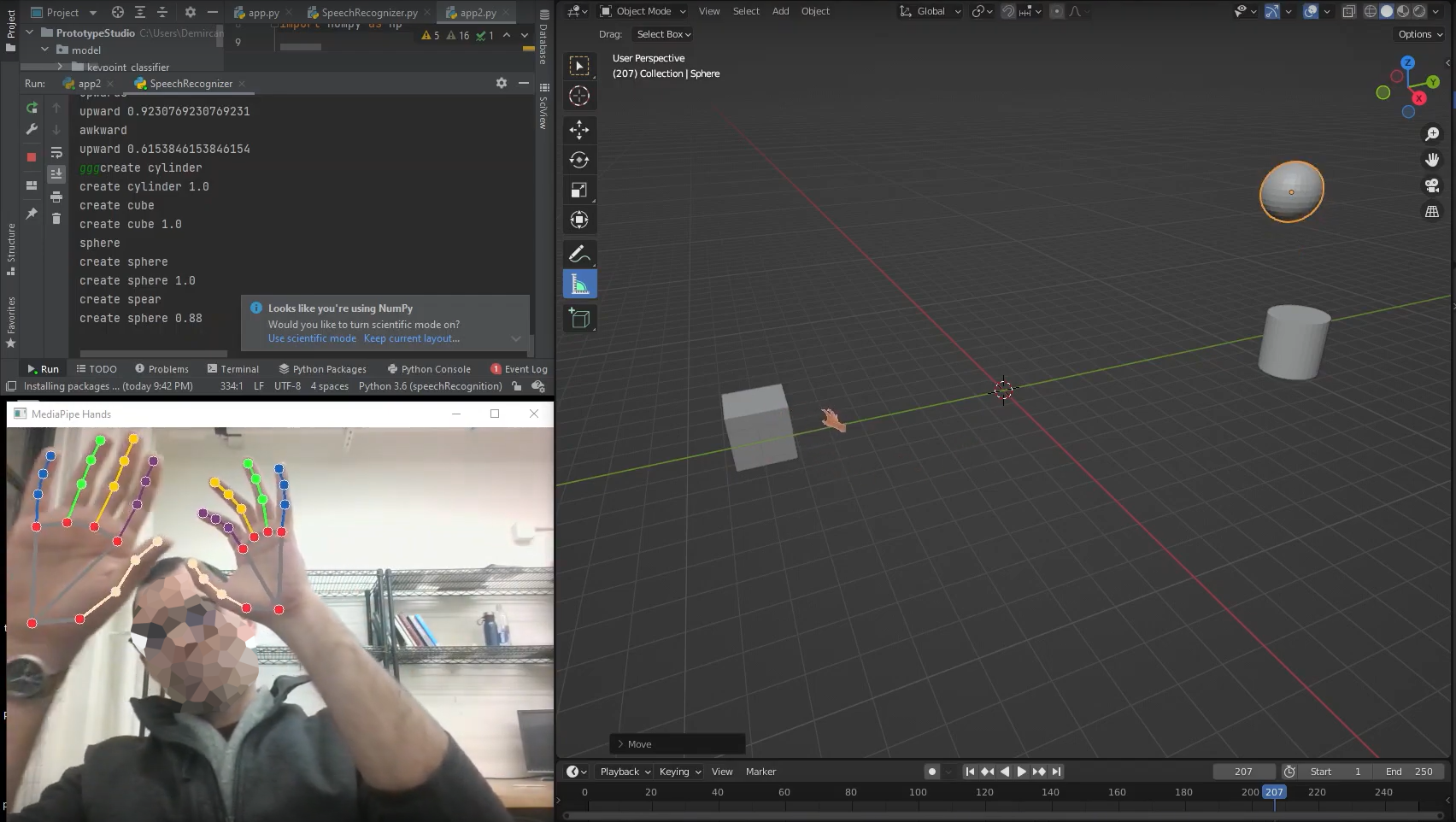Click frame 207 playhead on timeline
The width and height of the screenshot is (1456, 822).
[1274, 792]
